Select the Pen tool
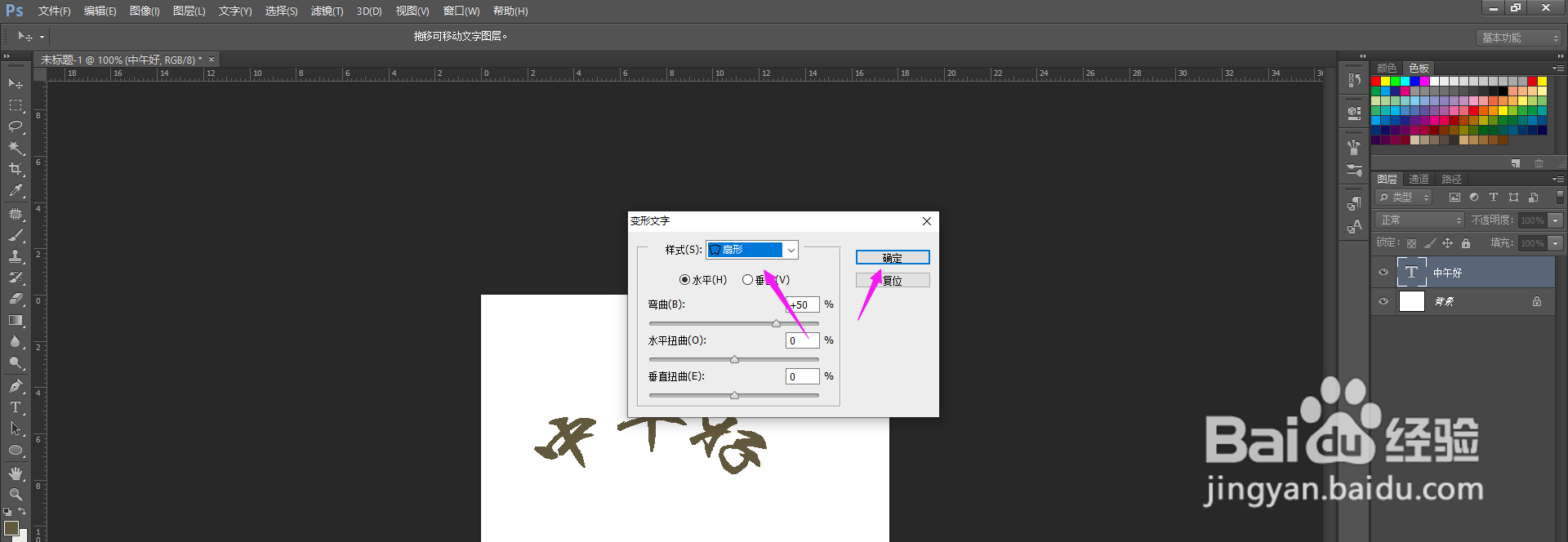The width and height of the screenshot is (1568, 542). click(x=16, y=386)
